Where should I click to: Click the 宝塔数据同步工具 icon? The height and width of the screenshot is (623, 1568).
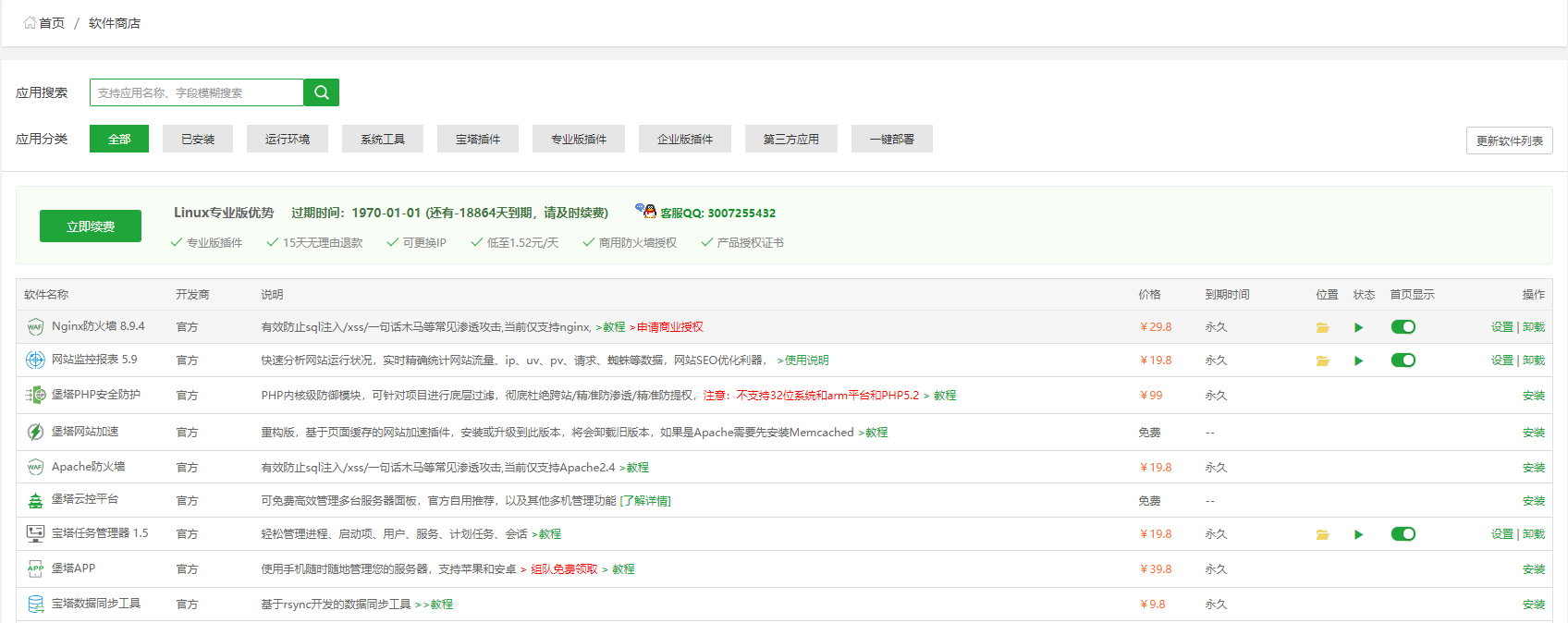[35, 605]
